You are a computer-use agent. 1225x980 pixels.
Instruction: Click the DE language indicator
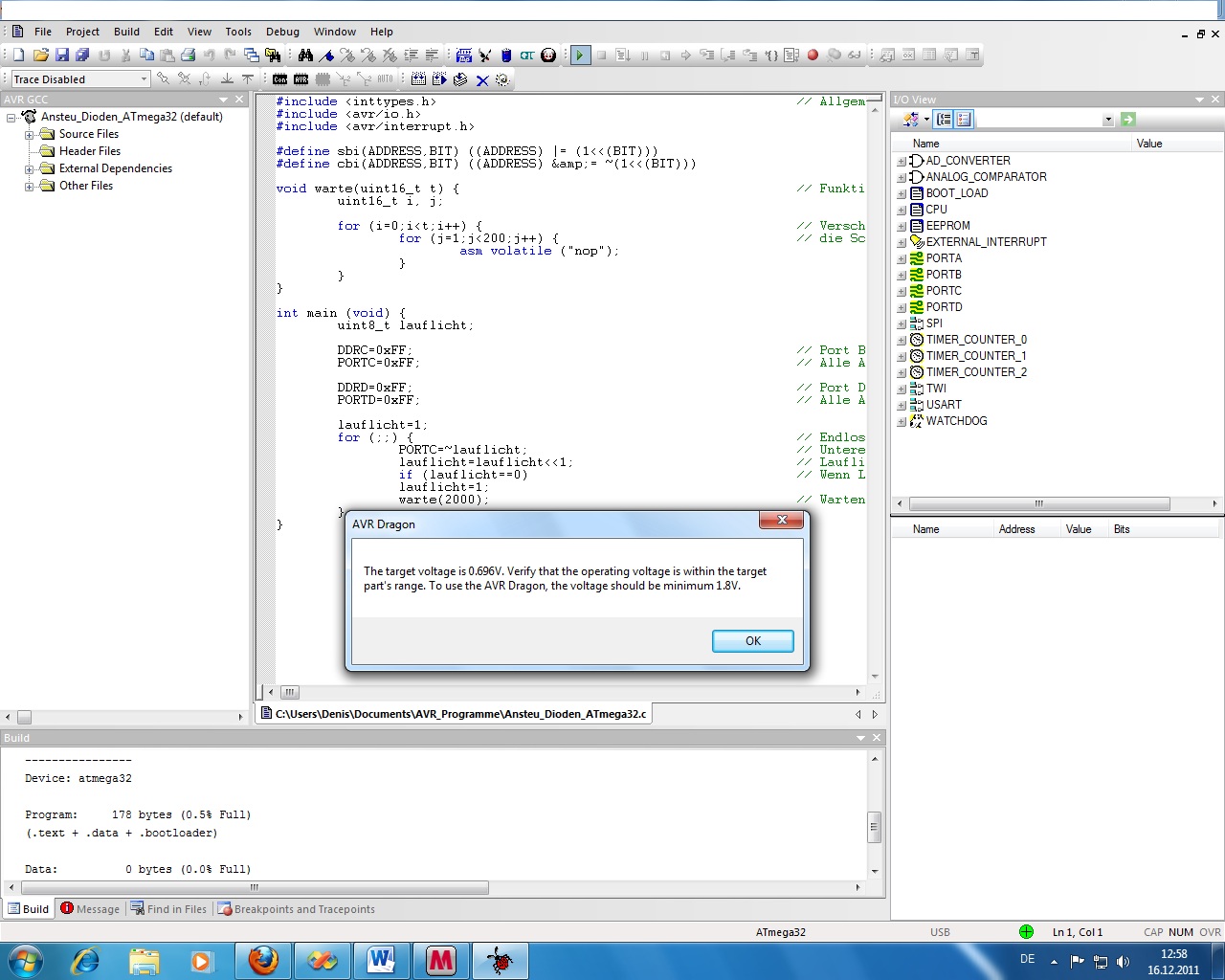pos(1027,959)
